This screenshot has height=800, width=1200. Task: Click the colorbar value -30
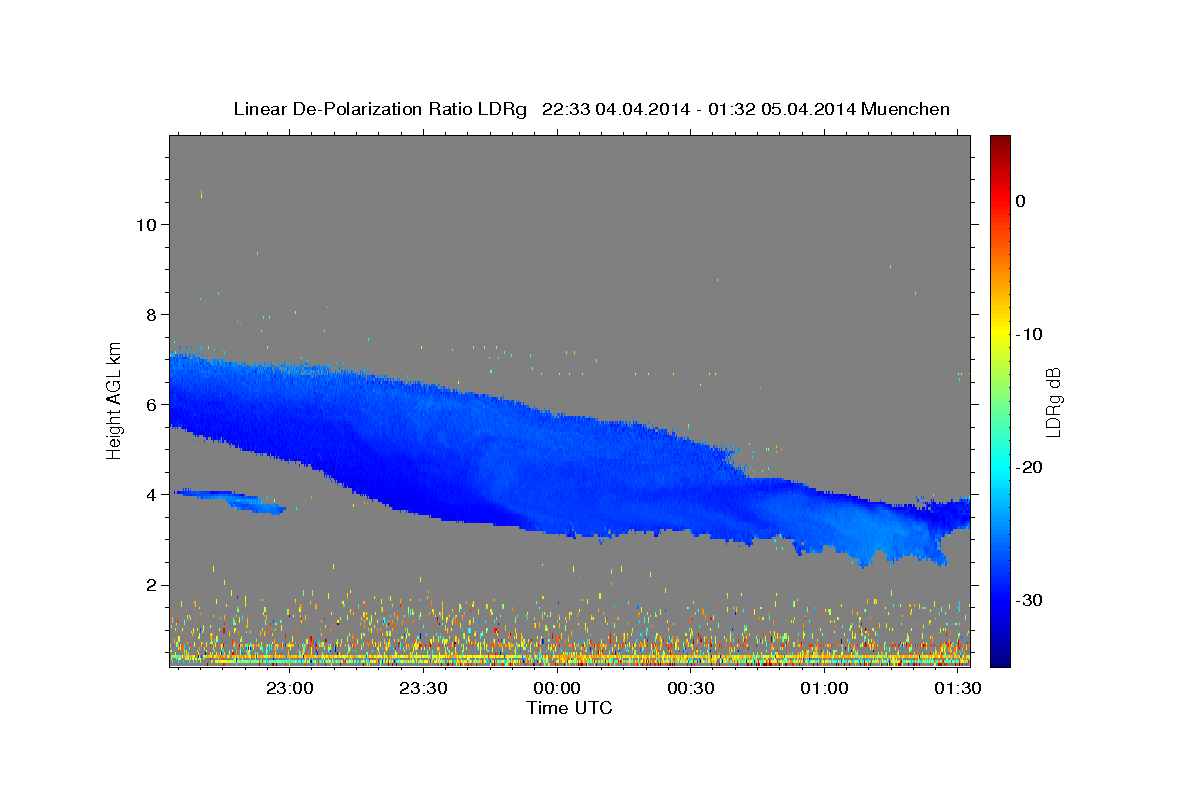click(x=1030, y=600)
